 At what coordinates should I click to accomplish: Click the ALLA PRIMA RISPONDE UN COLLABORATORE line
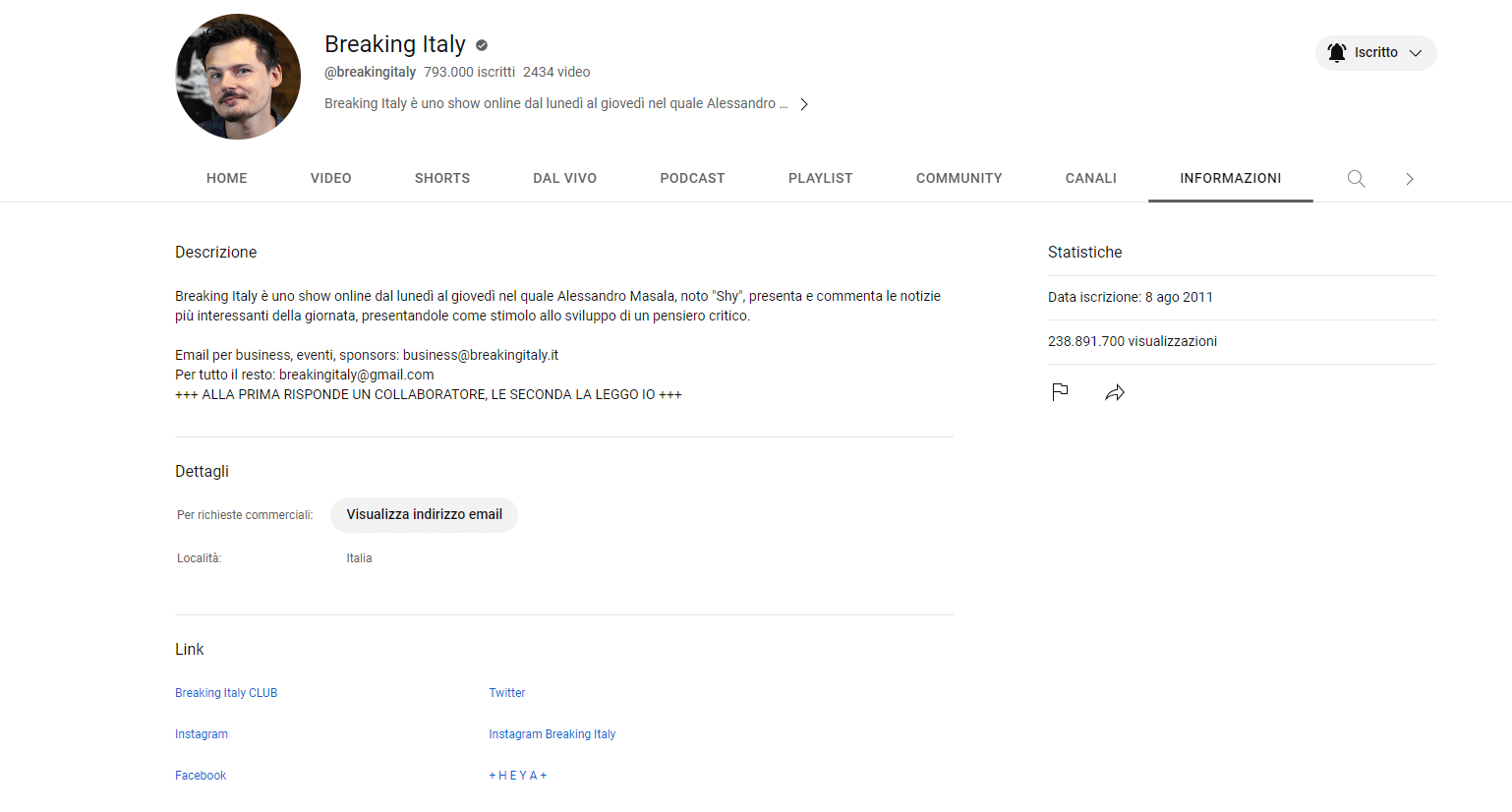(x=429, y=394)
